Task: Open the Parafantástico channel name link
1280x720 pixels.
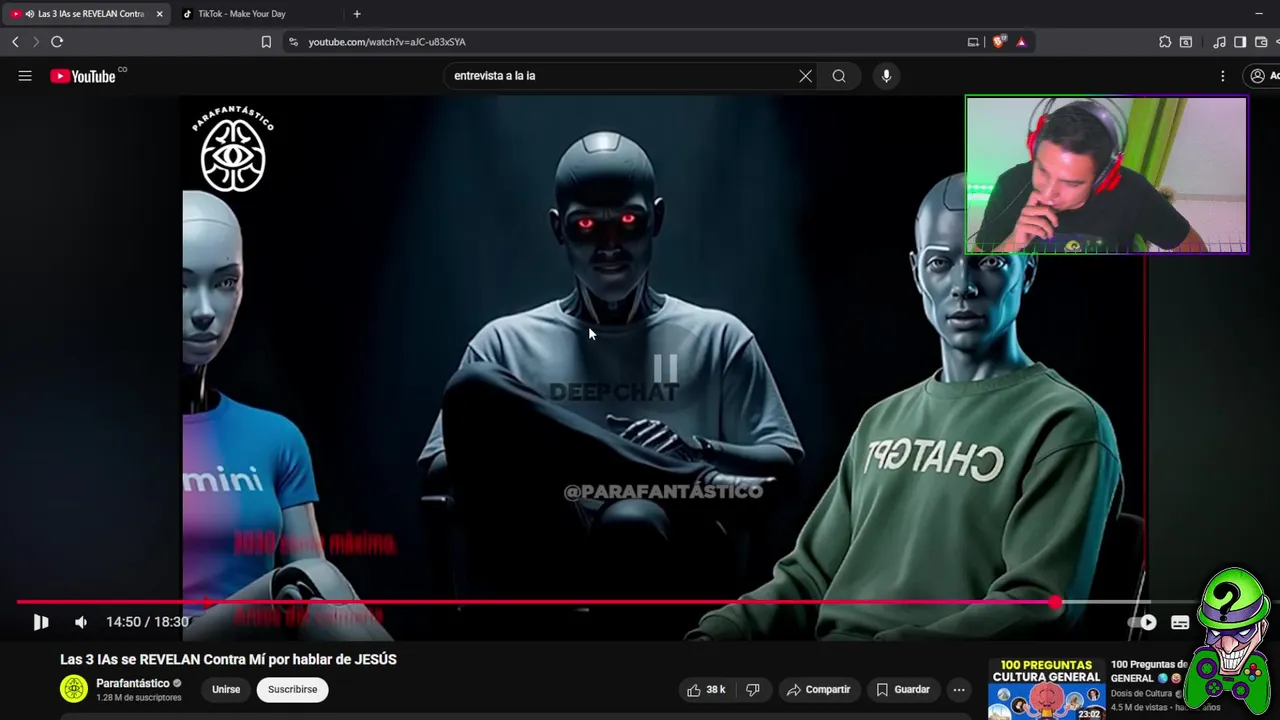Action: point(133,683)
